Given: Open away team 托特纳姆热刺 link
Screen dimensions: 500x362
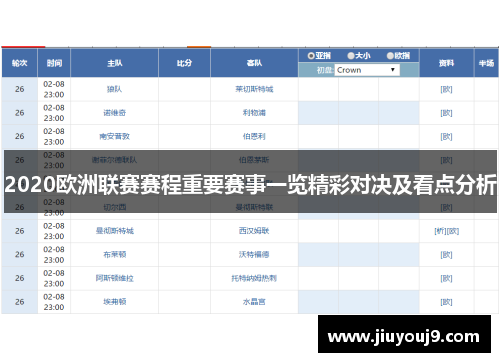Looking at the screenshot, I should click(x=254, y=278).
